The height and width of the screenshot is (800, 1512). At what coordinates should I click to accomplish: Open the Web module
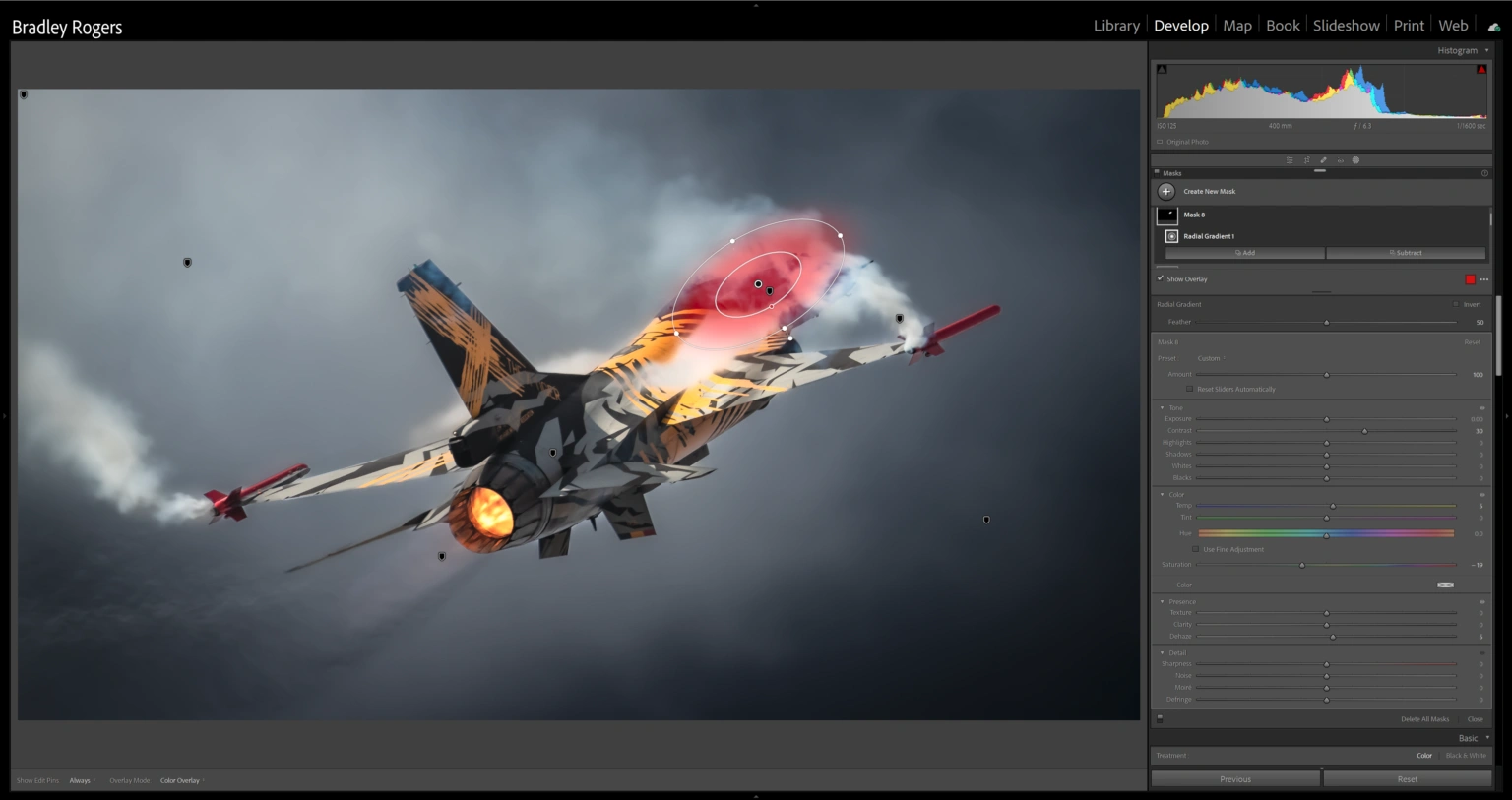pyautogui.click(x=1453, y=26)
